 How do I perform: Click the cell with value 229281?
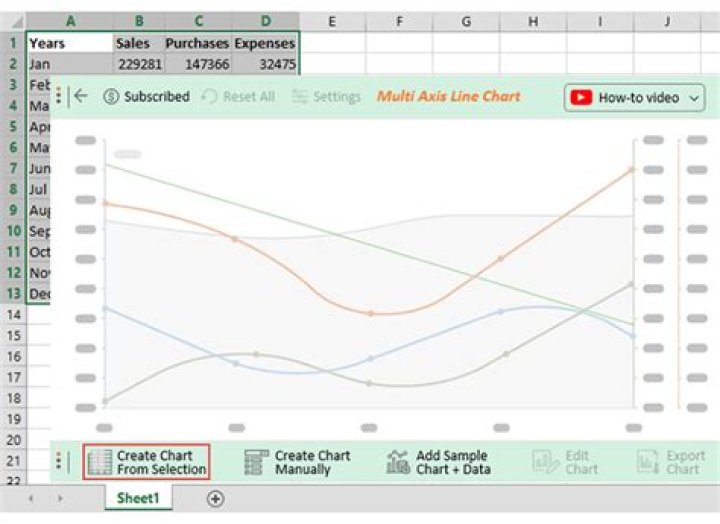point(139,64)
